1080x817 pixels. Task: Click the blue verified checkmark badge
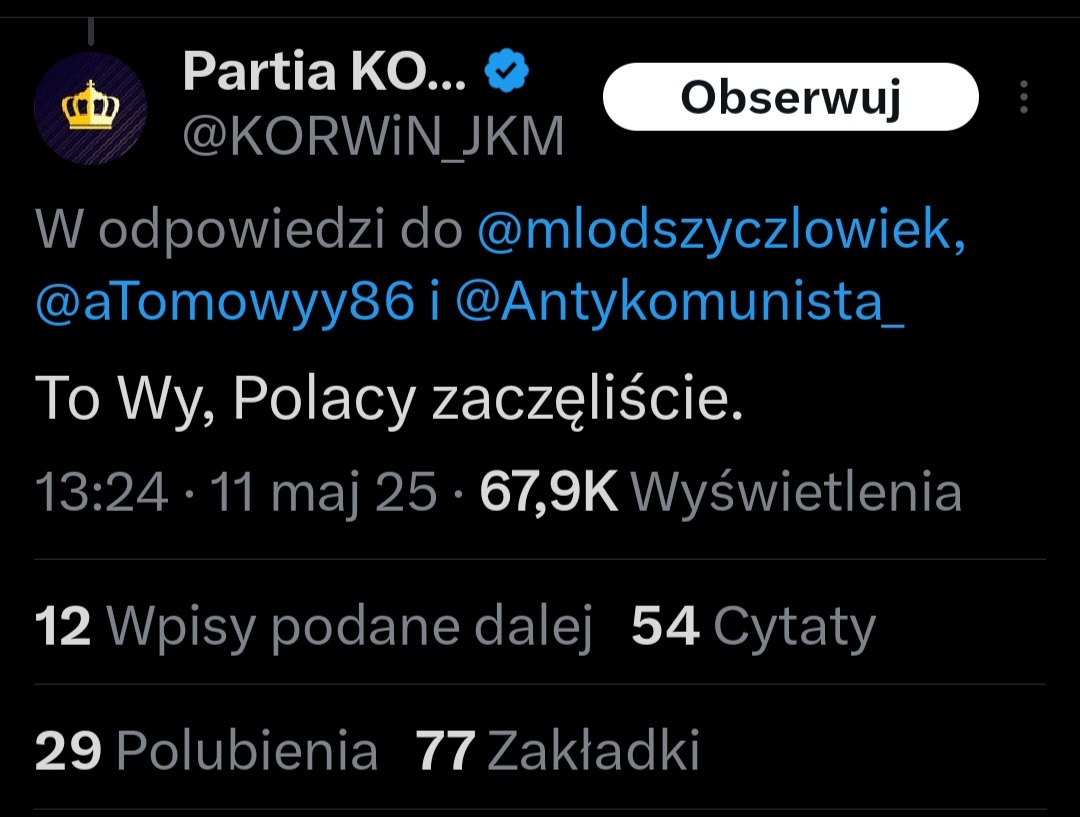(x=506, y=70)
